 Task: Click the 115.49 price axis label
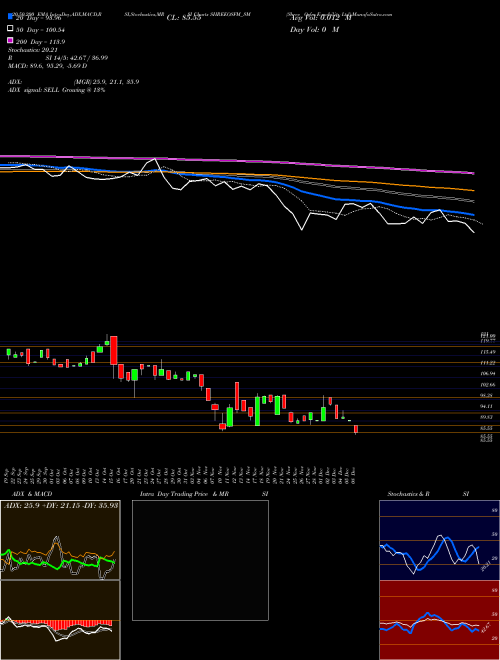tap(488, 352)
